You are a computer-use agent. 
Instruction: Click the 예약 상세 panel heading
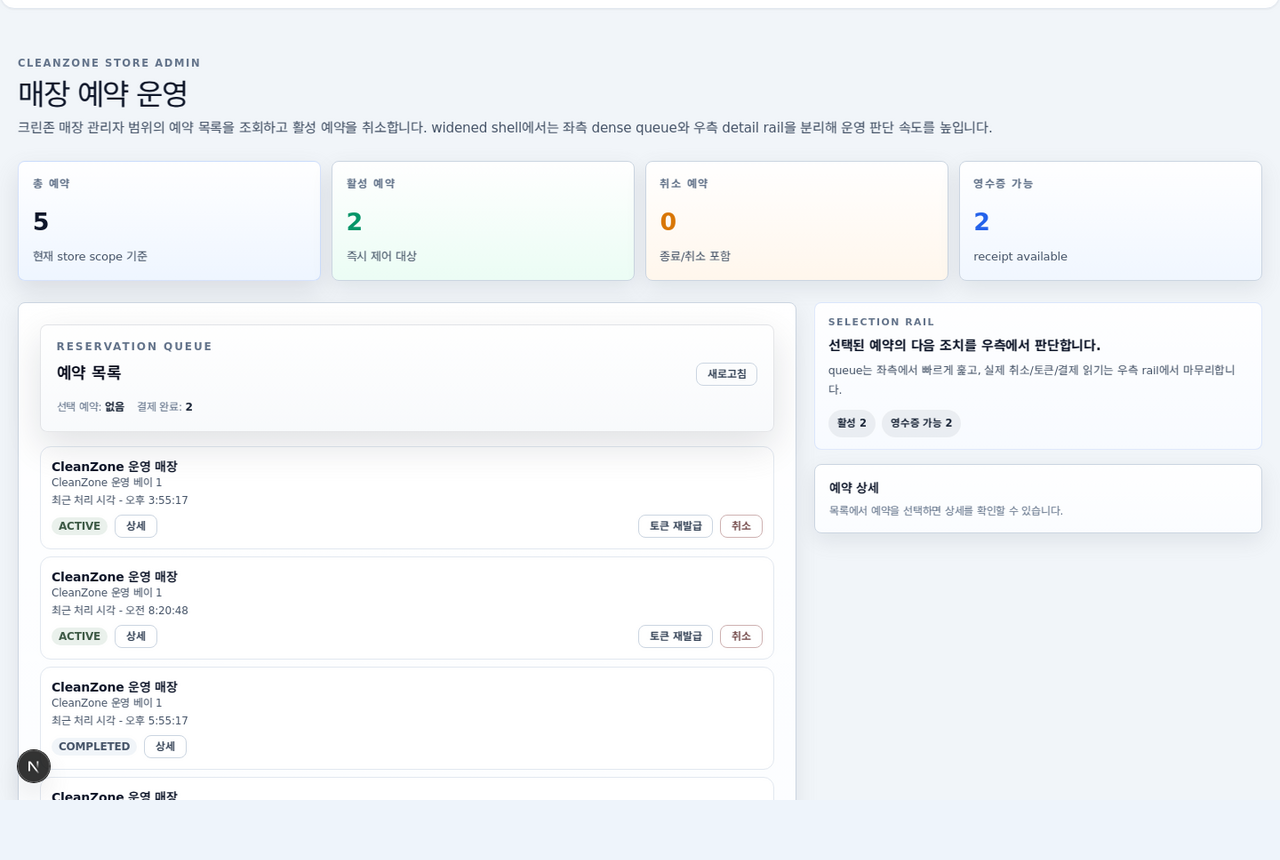click(x=854, y=488)
